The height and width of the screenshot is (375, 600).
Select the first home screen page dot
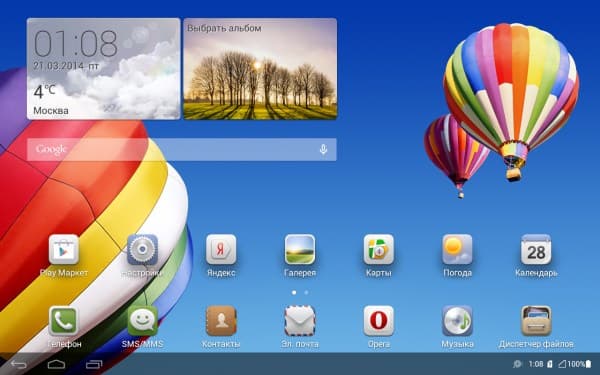pyautogui.click(x=294, y=292)
